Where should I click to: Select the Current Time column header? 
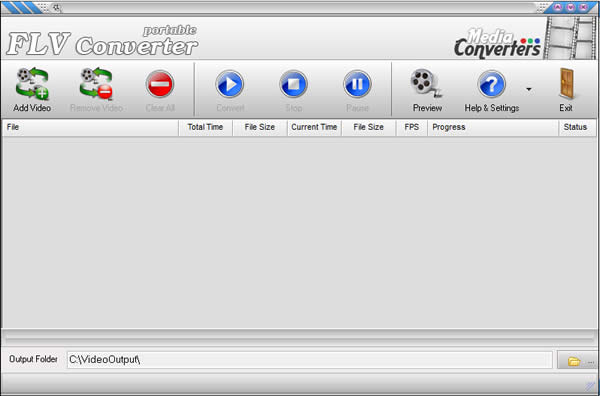click(314, 127)
